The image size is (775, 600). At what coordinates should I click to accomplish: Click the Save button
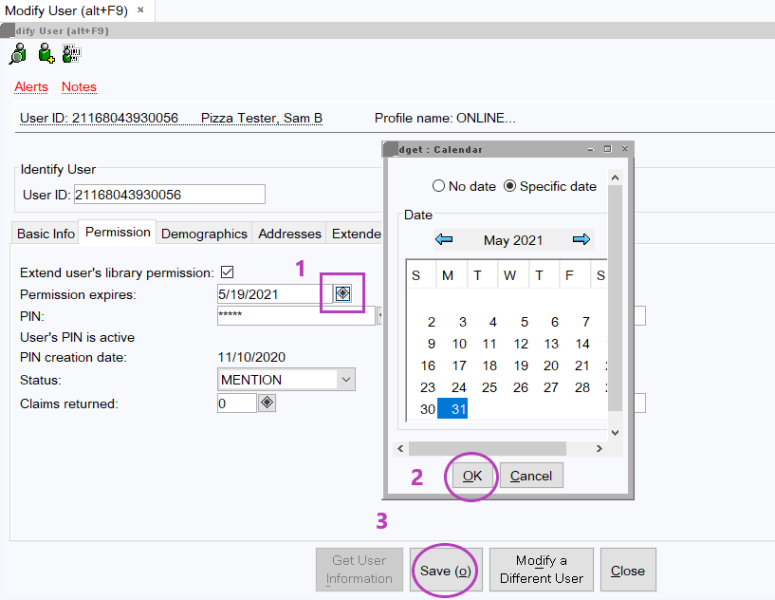click(x=446, y=571)
